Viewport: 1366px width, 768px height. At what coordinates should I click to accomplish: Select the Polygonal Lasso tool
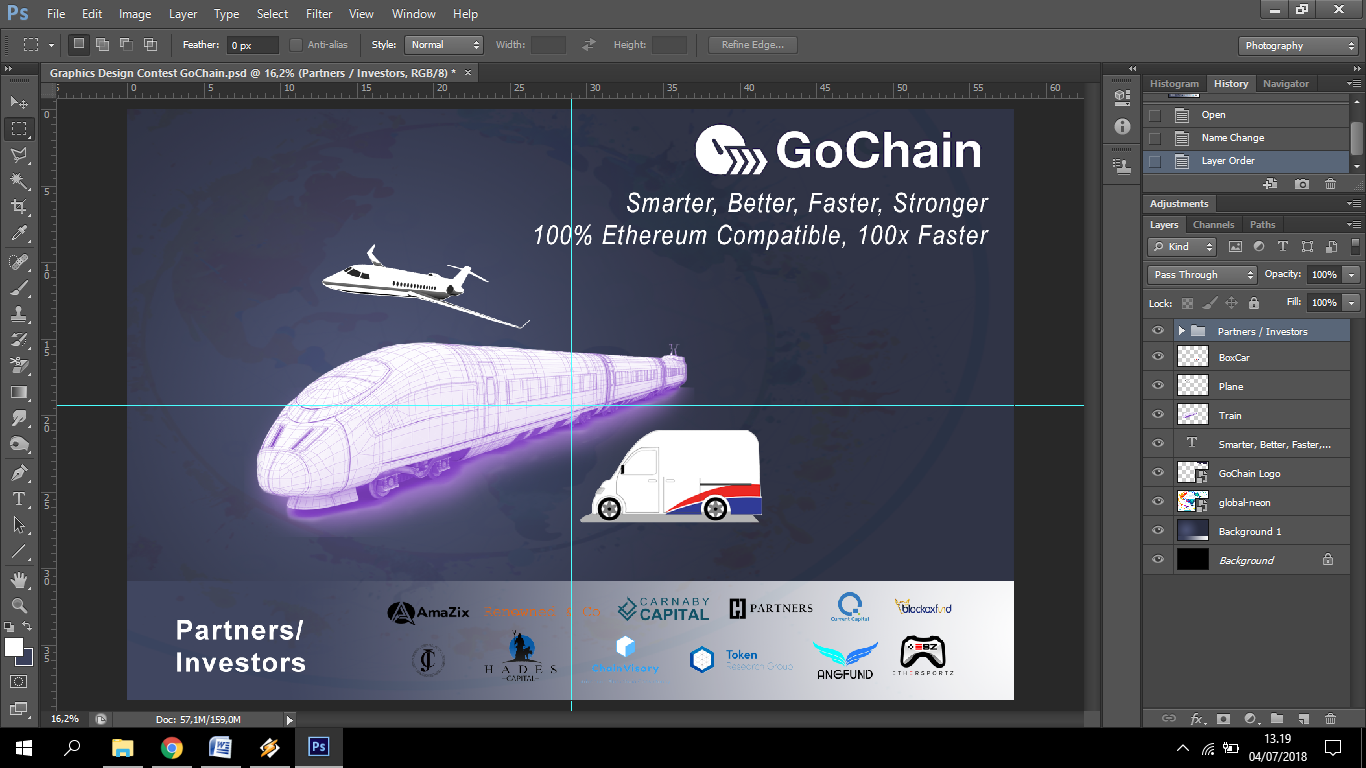19,155
